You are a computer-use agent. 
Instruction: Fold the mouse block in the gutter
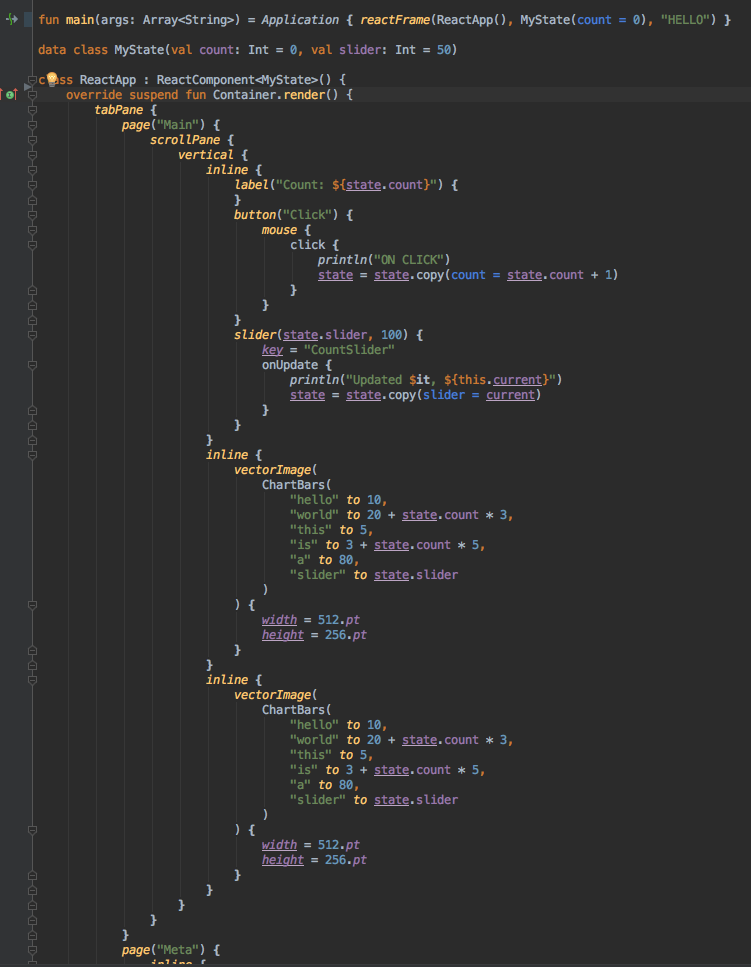point(32,230)
